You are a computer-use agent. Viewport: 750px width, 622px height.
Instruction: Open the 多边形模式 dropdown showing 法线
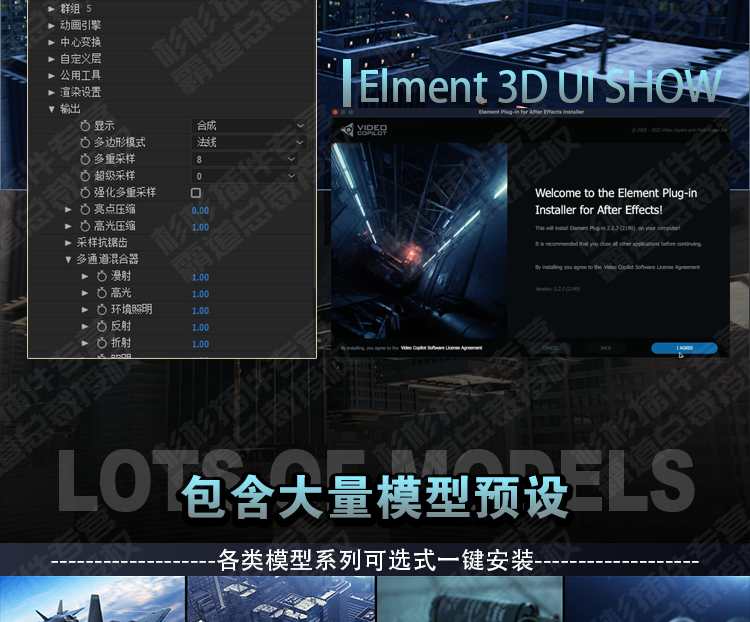point(249,143)
